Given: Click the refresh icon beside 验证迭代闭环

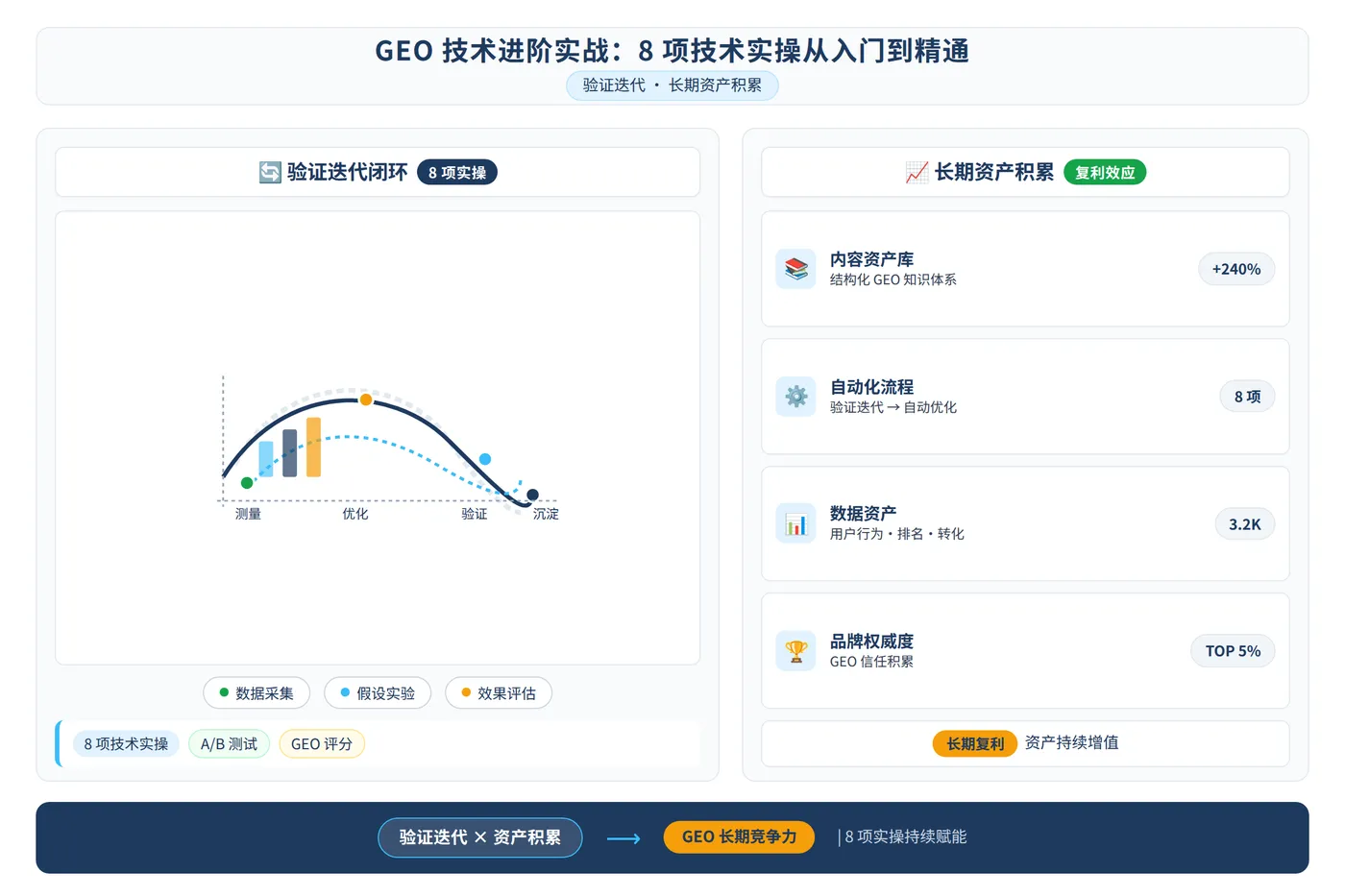Looking at the screenshot, I should tap(270, 172).
